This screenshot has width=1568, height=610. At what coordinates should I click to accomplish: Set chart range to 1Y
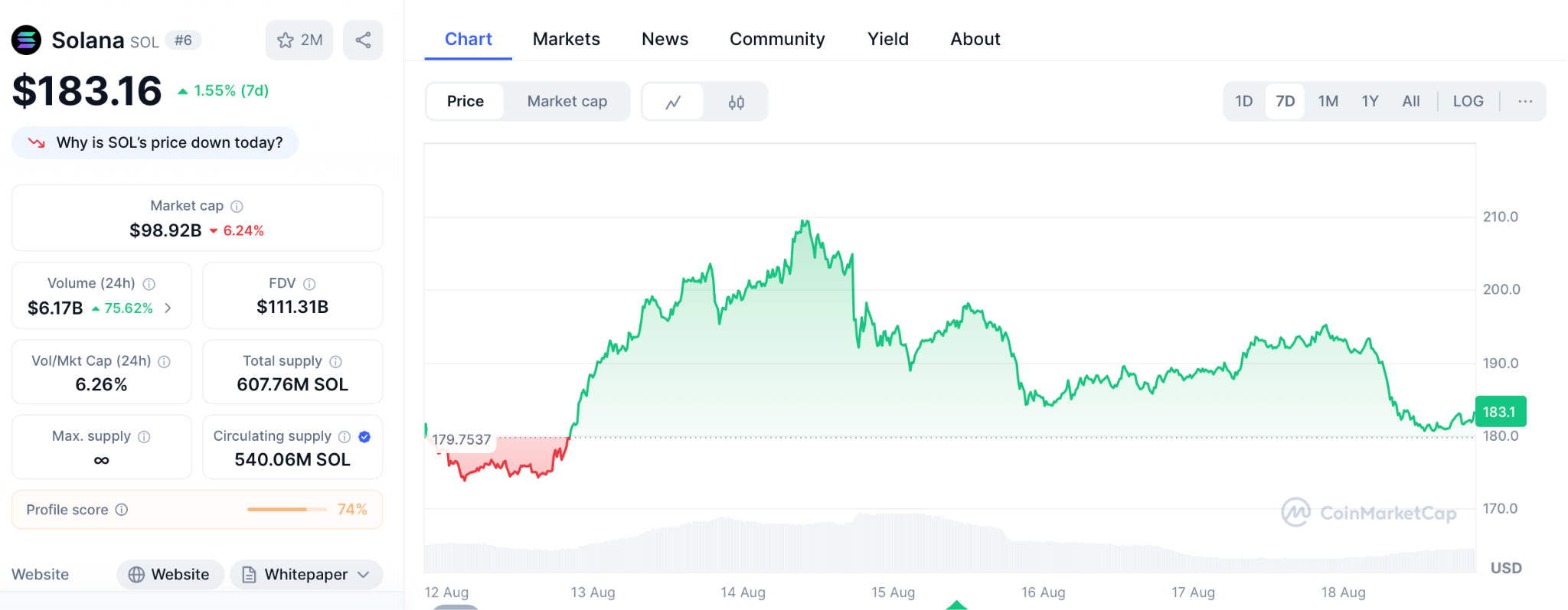coord(1370,101)
